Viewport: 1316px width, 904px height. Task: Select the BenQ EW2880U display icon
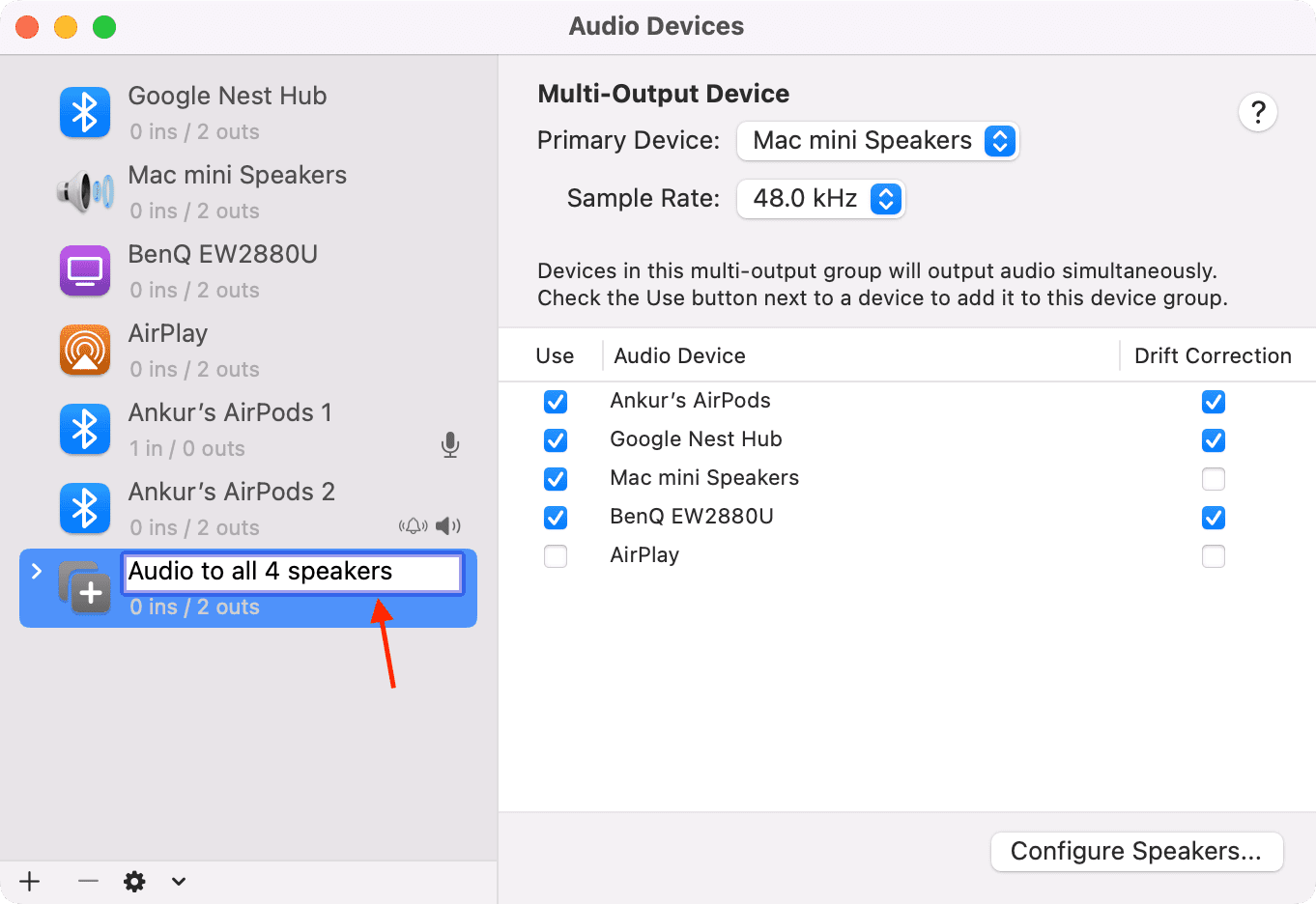[x=85, y=271]
